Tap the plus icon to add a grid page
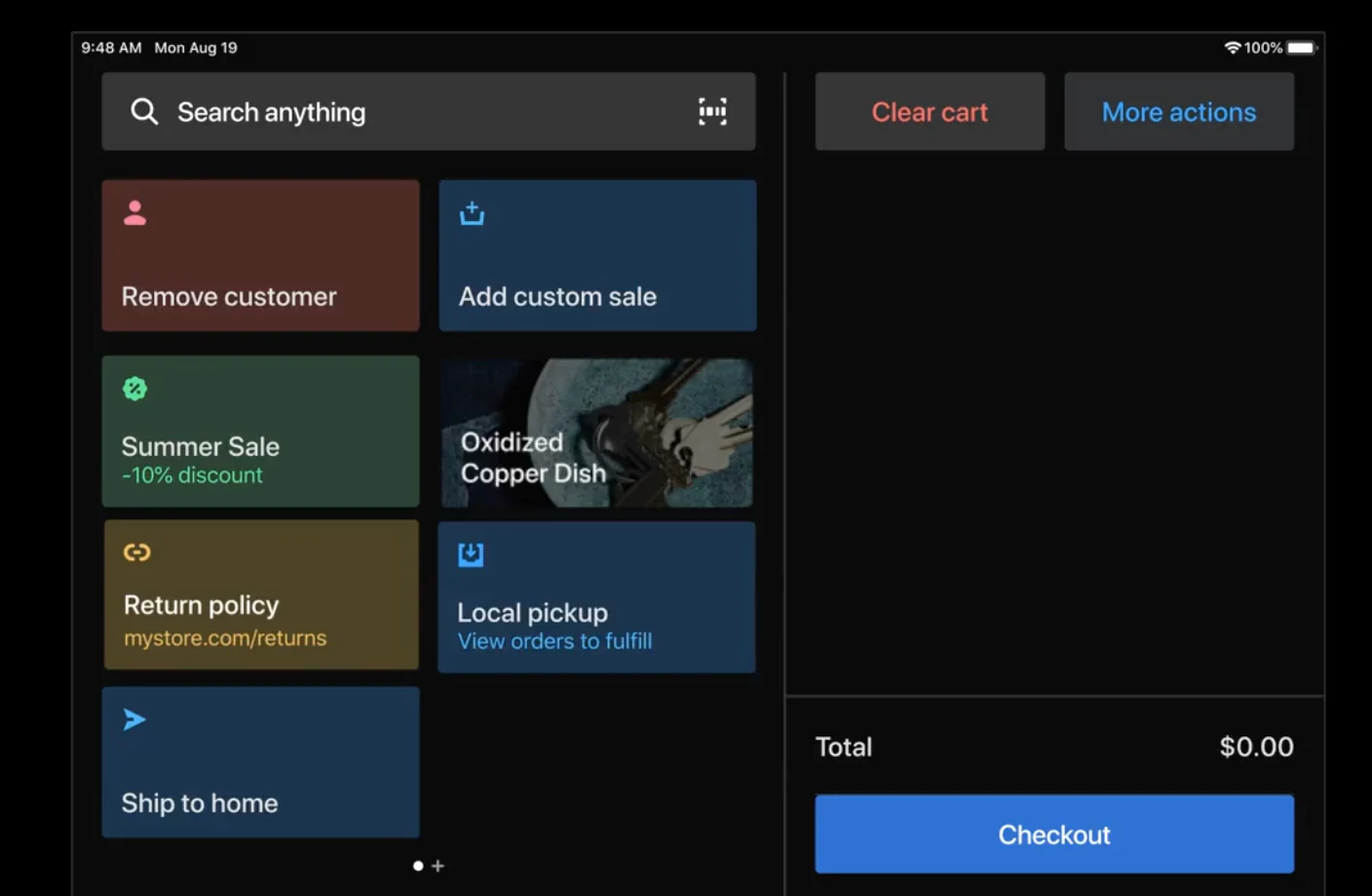The height and width of the screenshot is (896, 1372). click(x=438, y=865)
